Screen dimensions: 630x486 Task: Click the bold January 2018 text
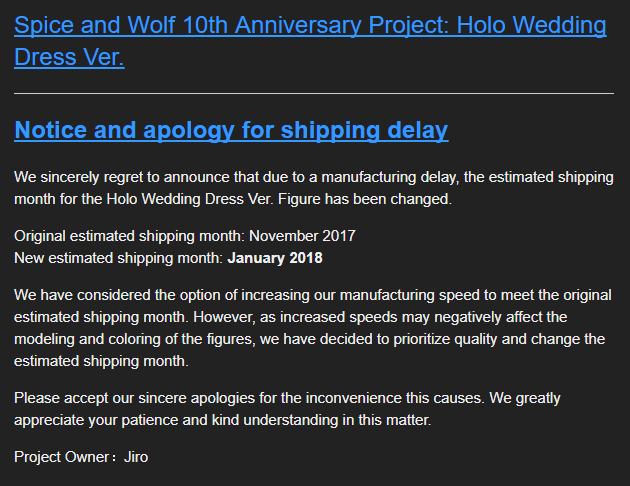[275, 258]
